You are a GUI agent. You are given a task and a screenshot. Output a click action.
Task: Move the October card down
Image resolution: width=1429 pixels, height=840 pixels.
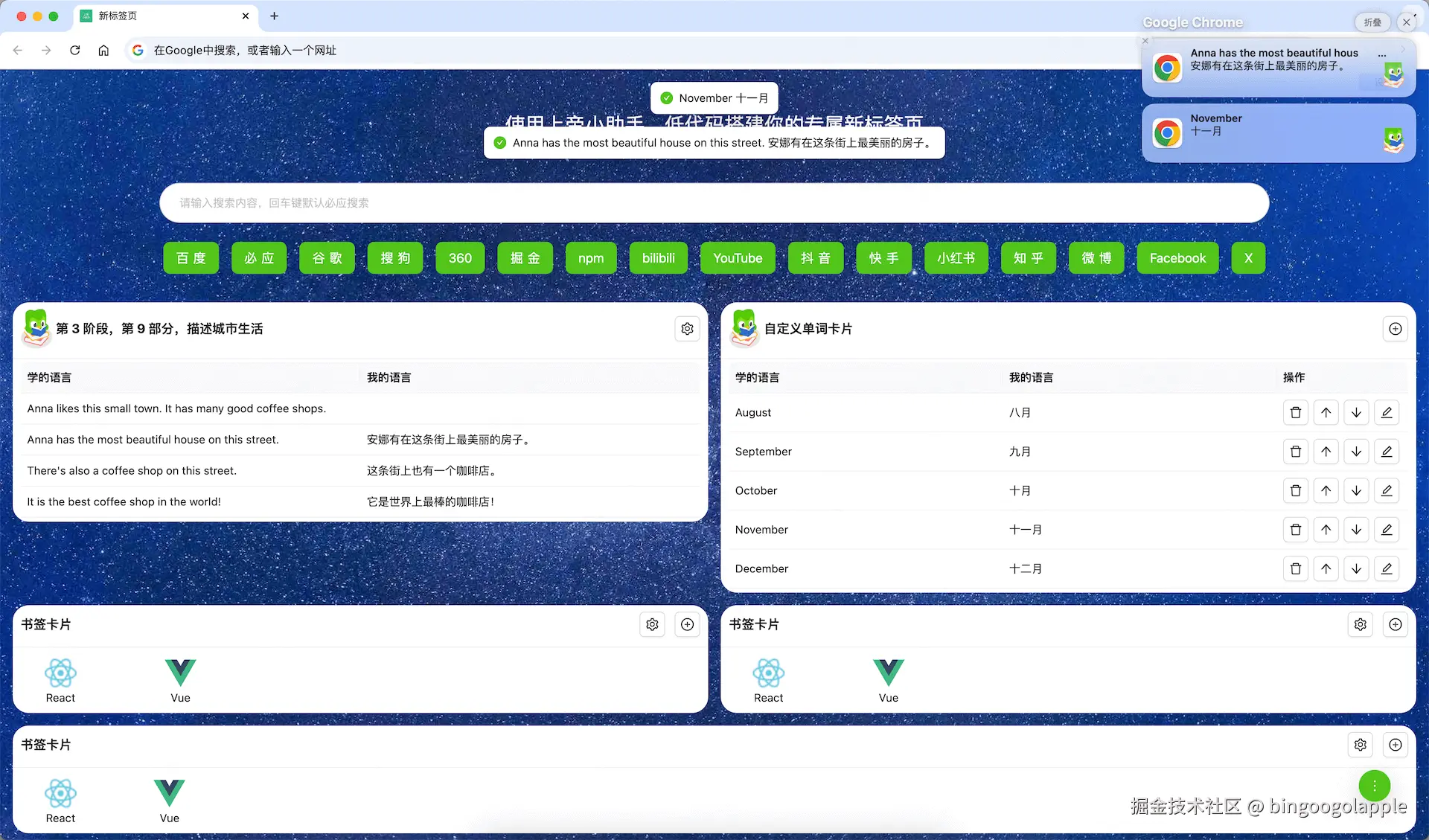pos(1356,490)
